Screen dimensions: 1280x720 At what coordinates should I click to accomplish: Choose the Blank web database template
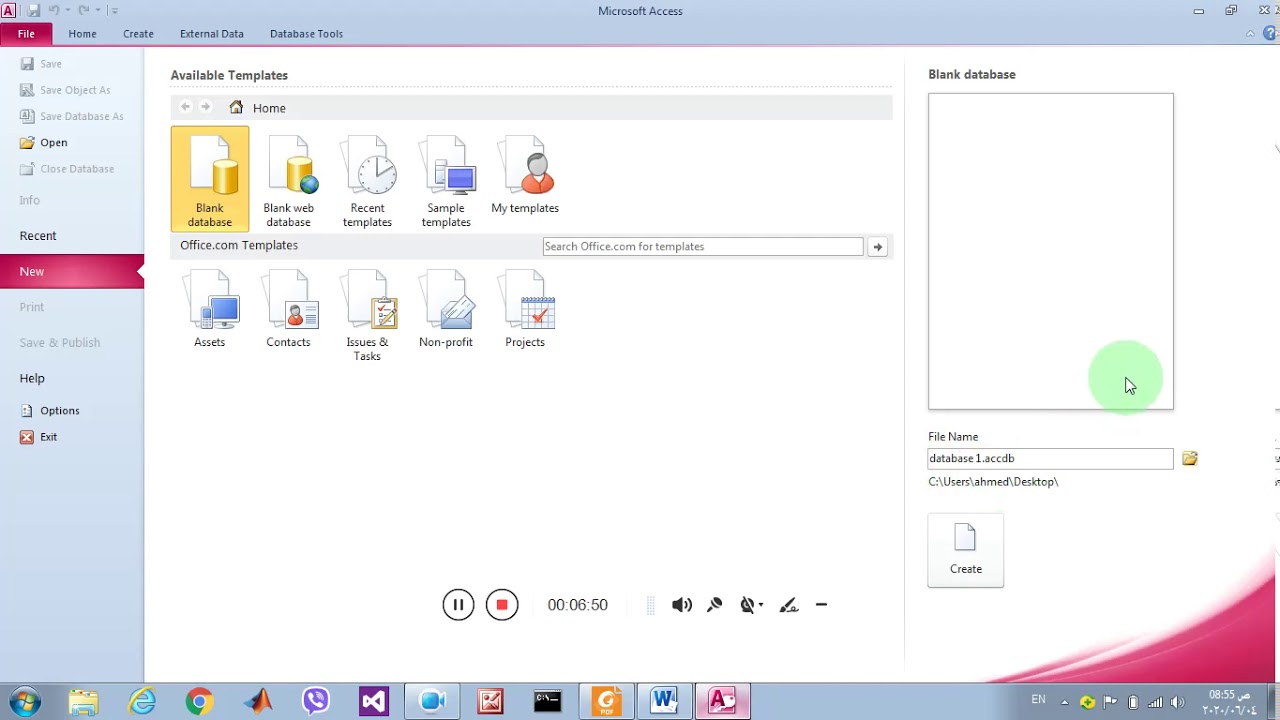(x=288, y=179)
